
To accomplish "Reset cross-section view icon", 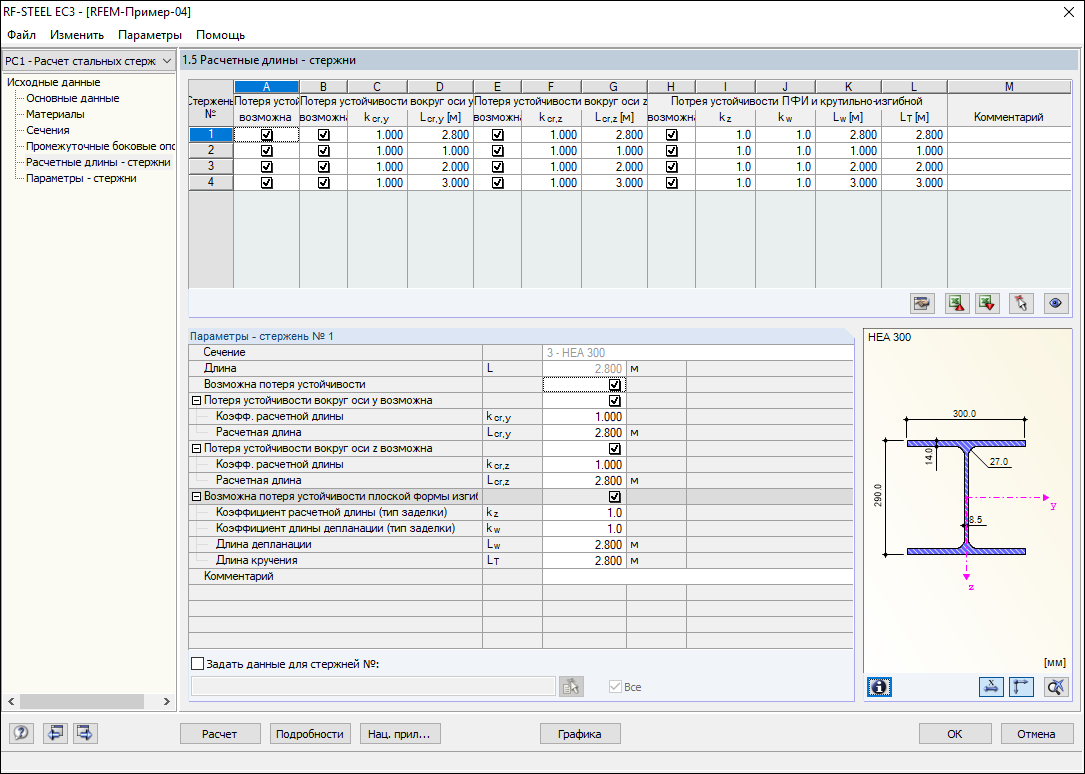I will (x=1056, y=687).
